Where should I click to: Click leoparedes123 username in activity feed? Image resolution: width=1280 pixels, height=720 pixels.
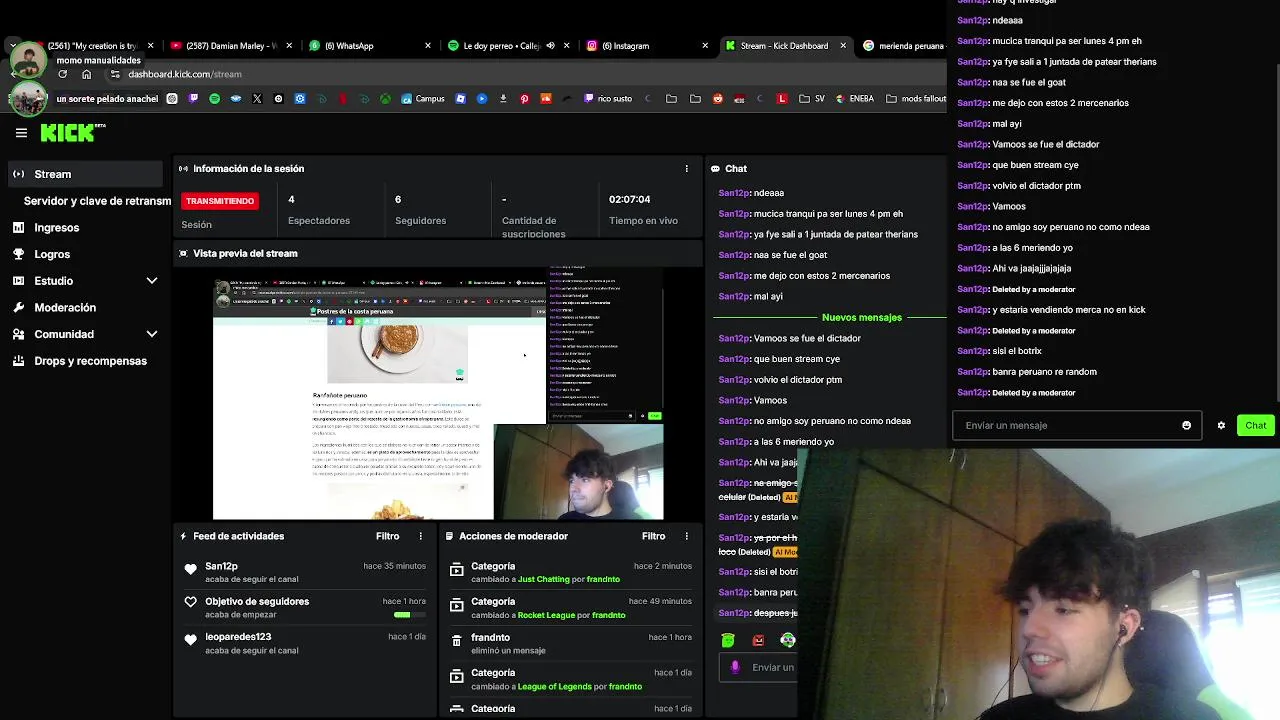click(238, 637)
